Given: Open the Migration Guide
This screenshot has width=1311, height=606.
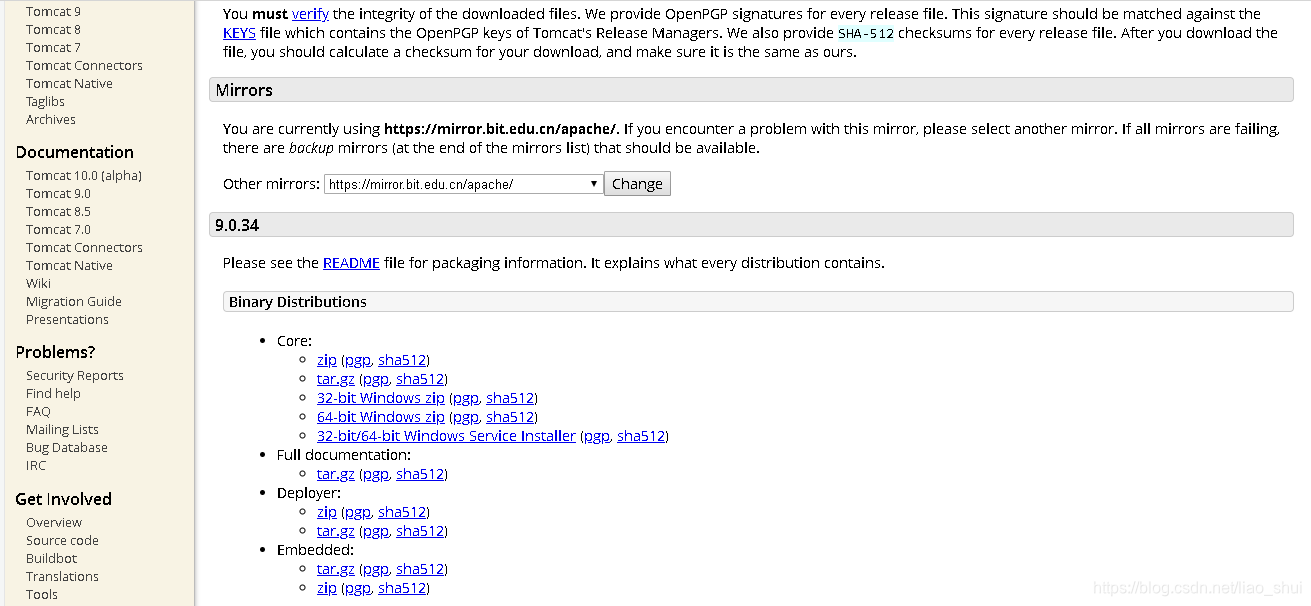Looking at the screenshot, I should [74, 302].
